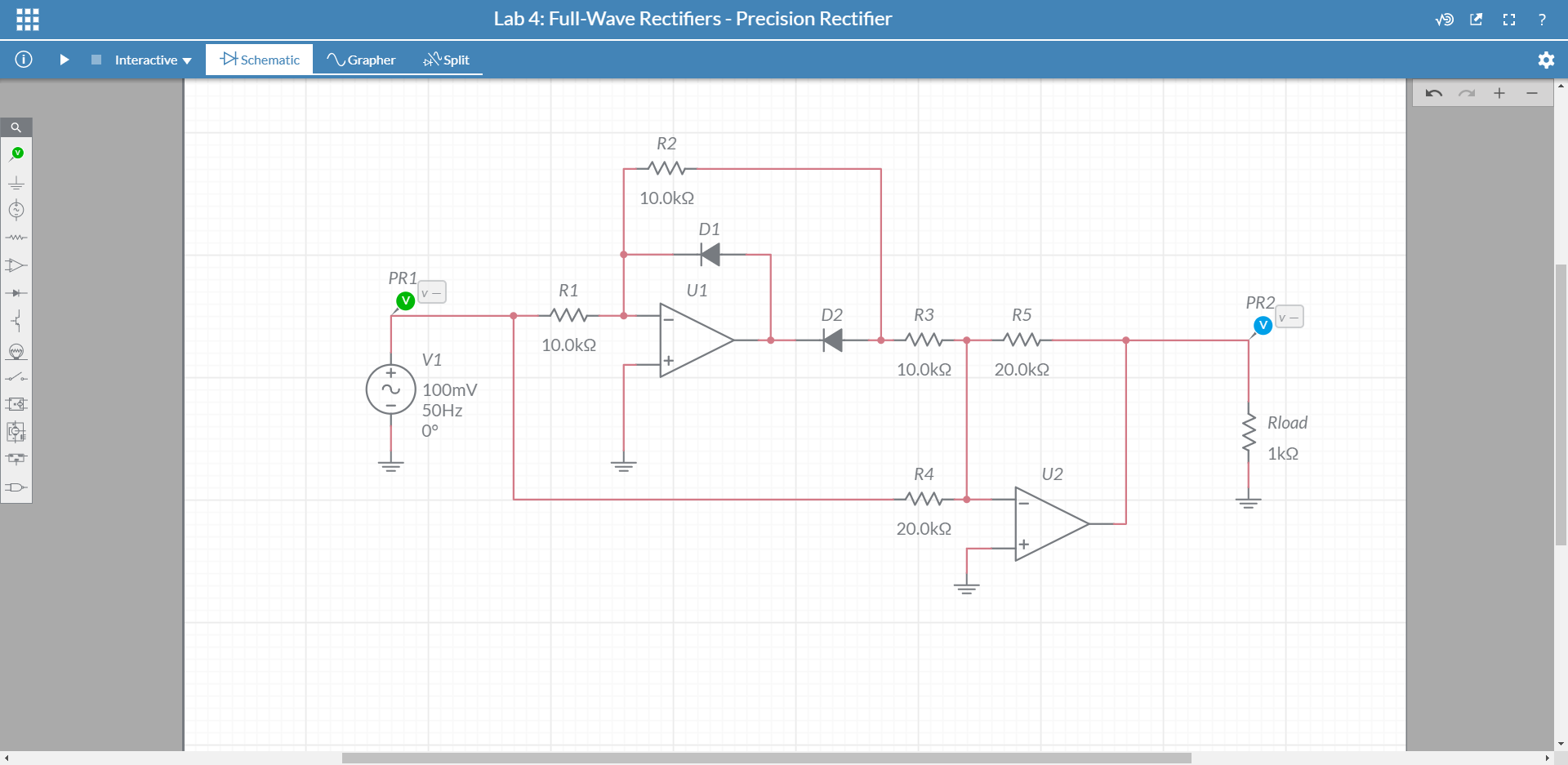Switch to the Schematic tab
Viewport: 1568px width, 765px height.
[260, 60]
